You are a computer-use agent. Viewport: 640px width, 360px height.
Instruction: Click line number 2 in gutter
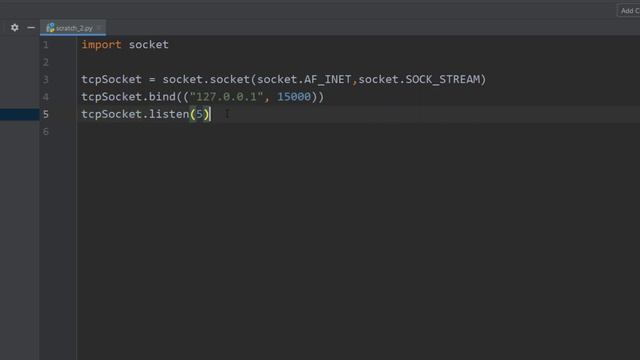pos(46,62)
